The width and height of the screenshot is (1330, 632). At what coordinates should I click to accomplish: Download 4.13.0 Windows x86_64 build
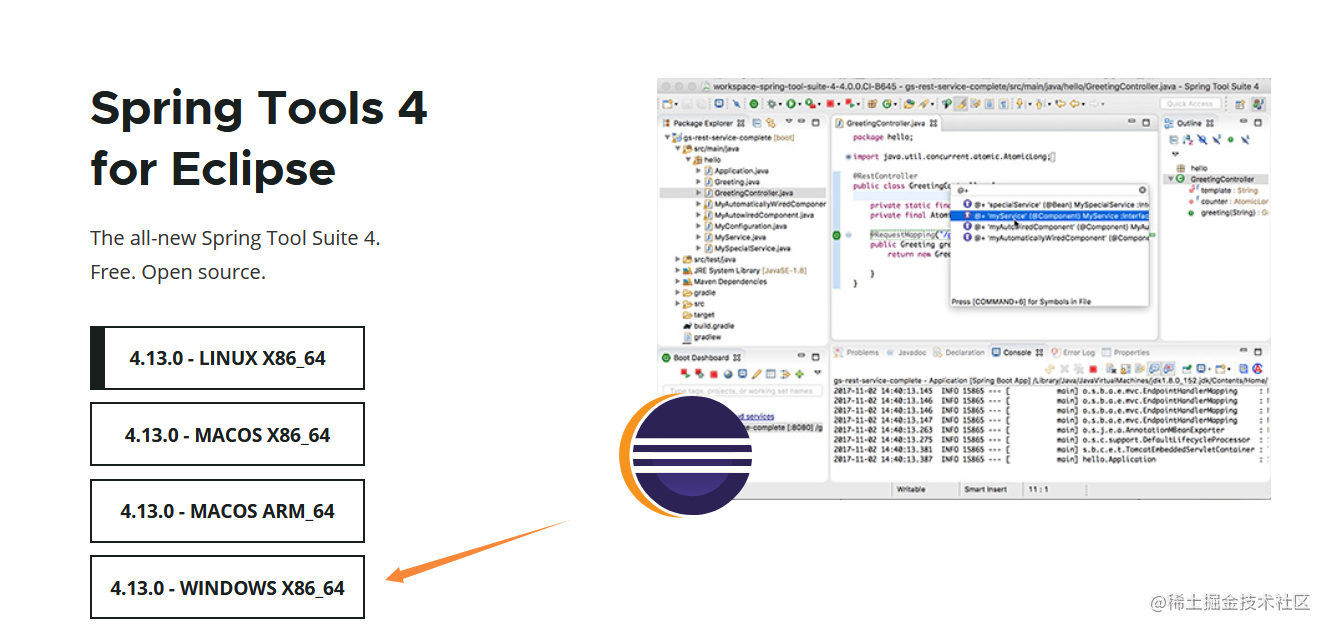227,588
